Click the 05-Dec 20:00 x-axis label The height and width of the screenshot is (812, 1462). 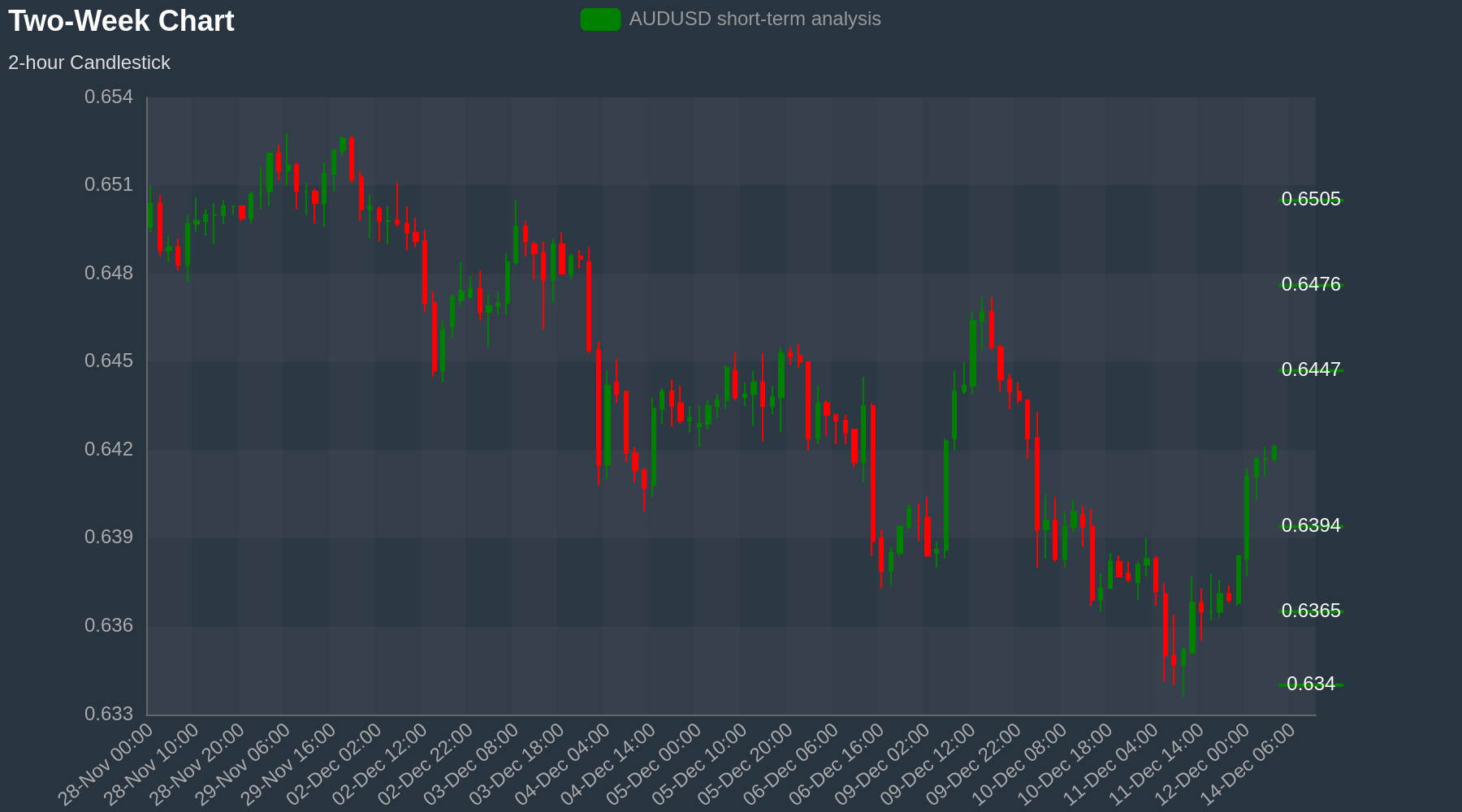pyautogui.click(x=745, y=764)
